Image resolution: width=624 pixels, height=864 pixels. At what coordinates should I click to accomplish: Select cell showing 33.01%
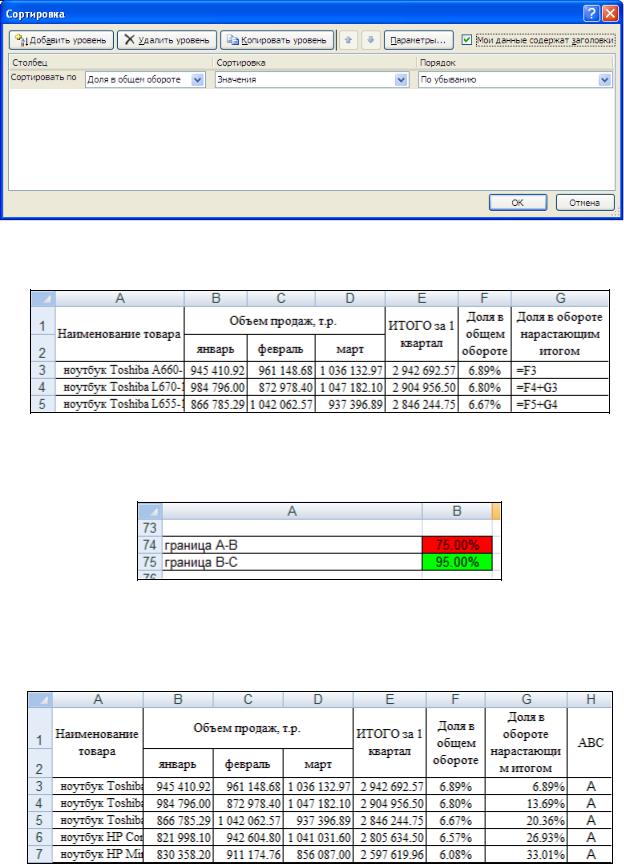pos(526,855)
